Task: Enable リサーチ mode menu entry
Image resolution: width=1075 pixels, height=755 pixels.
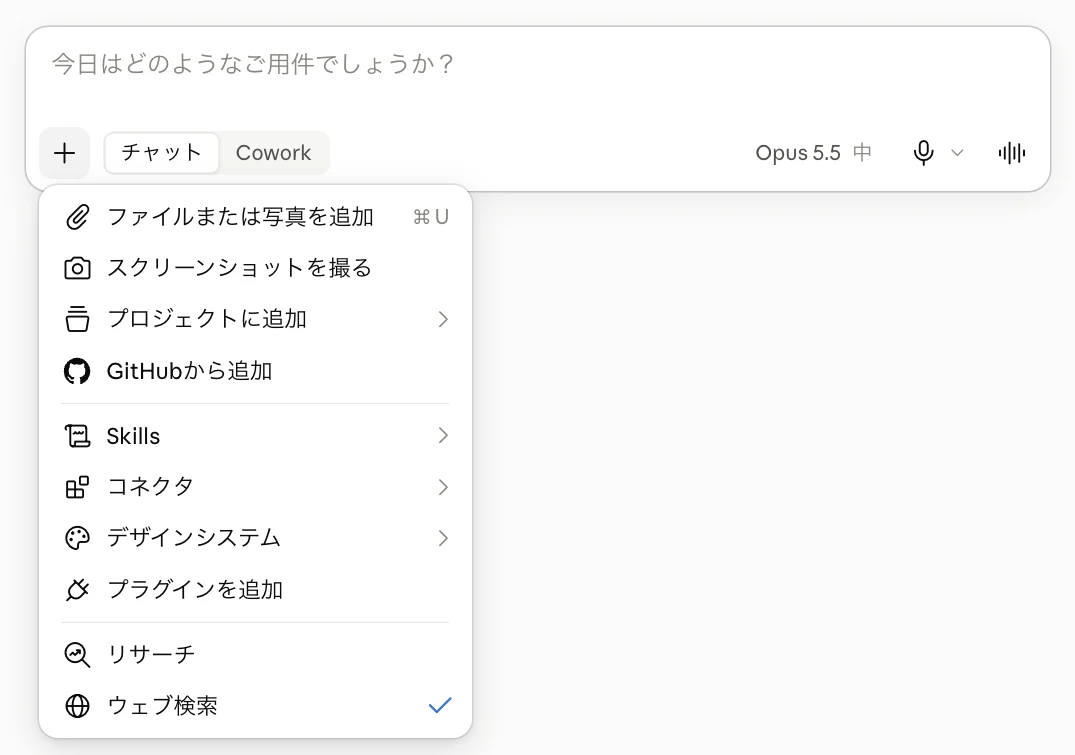Action: tap(255, 655)
